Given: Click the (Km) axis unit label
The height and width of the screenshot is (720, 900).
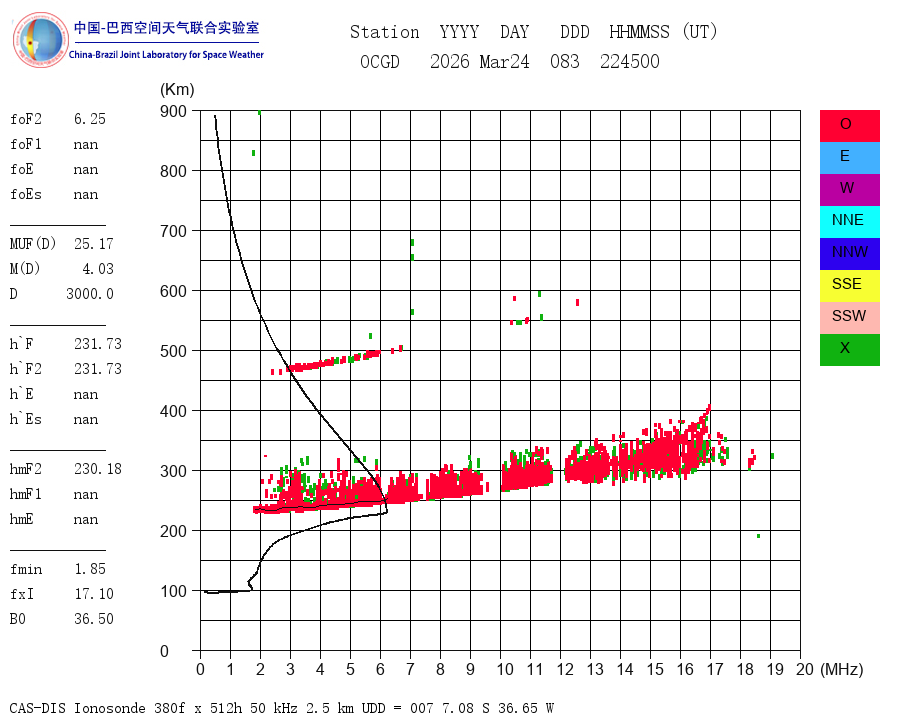Looking at the screenshot, I should 177,90.
